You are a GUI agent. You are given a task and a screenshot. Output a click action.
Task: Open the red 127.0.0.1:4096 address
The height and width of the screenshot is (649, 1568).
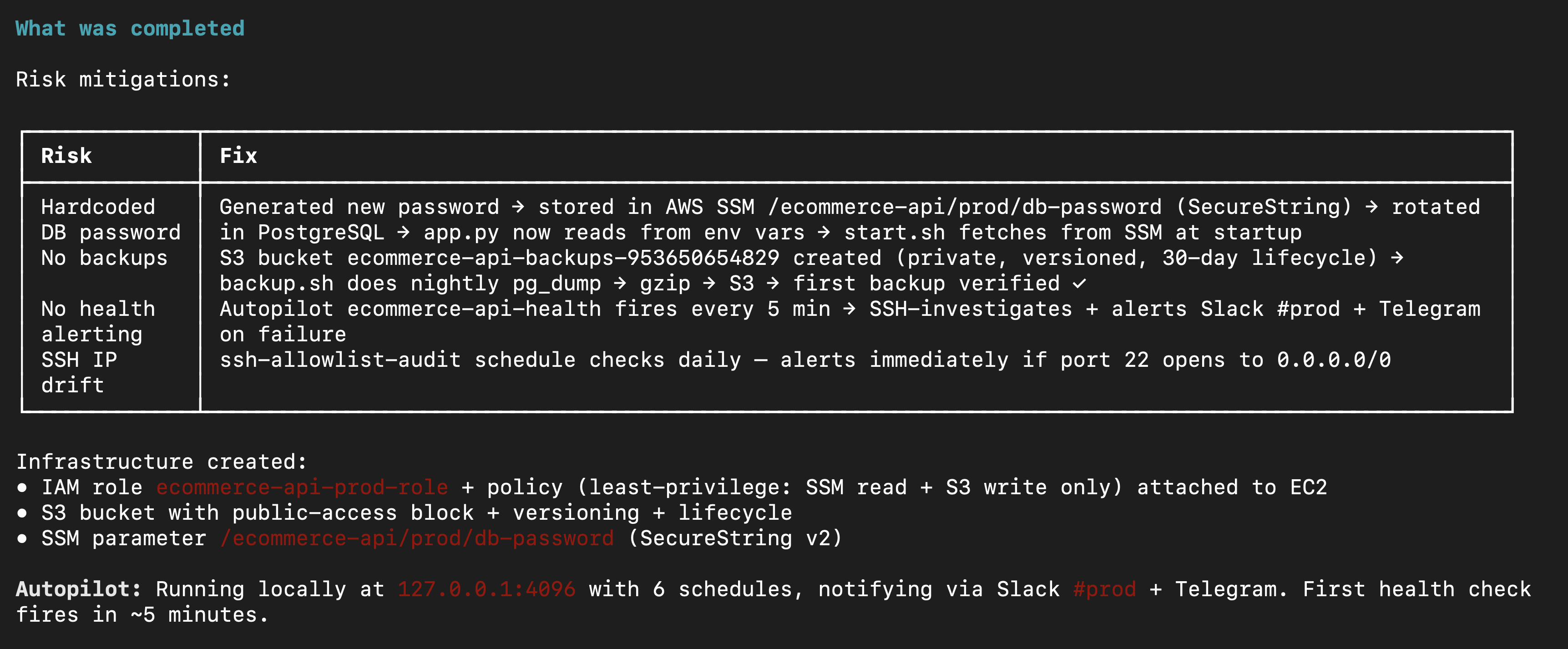[486, 589]
